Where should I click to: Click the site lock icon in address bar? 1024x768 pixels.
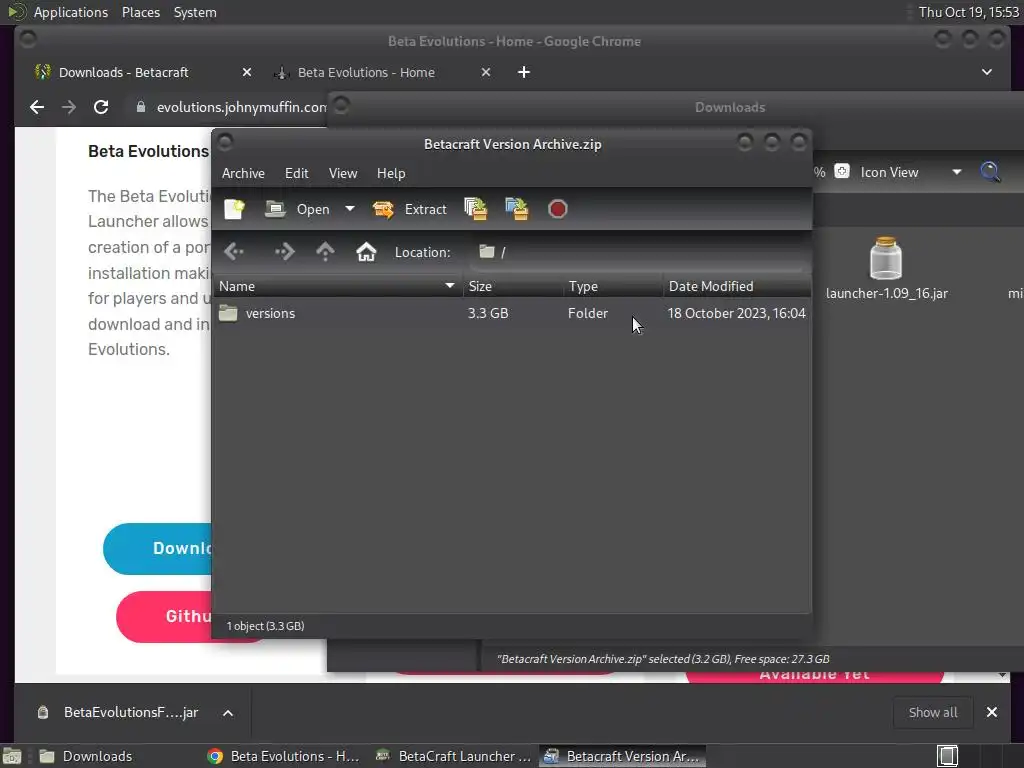point(140,107)
